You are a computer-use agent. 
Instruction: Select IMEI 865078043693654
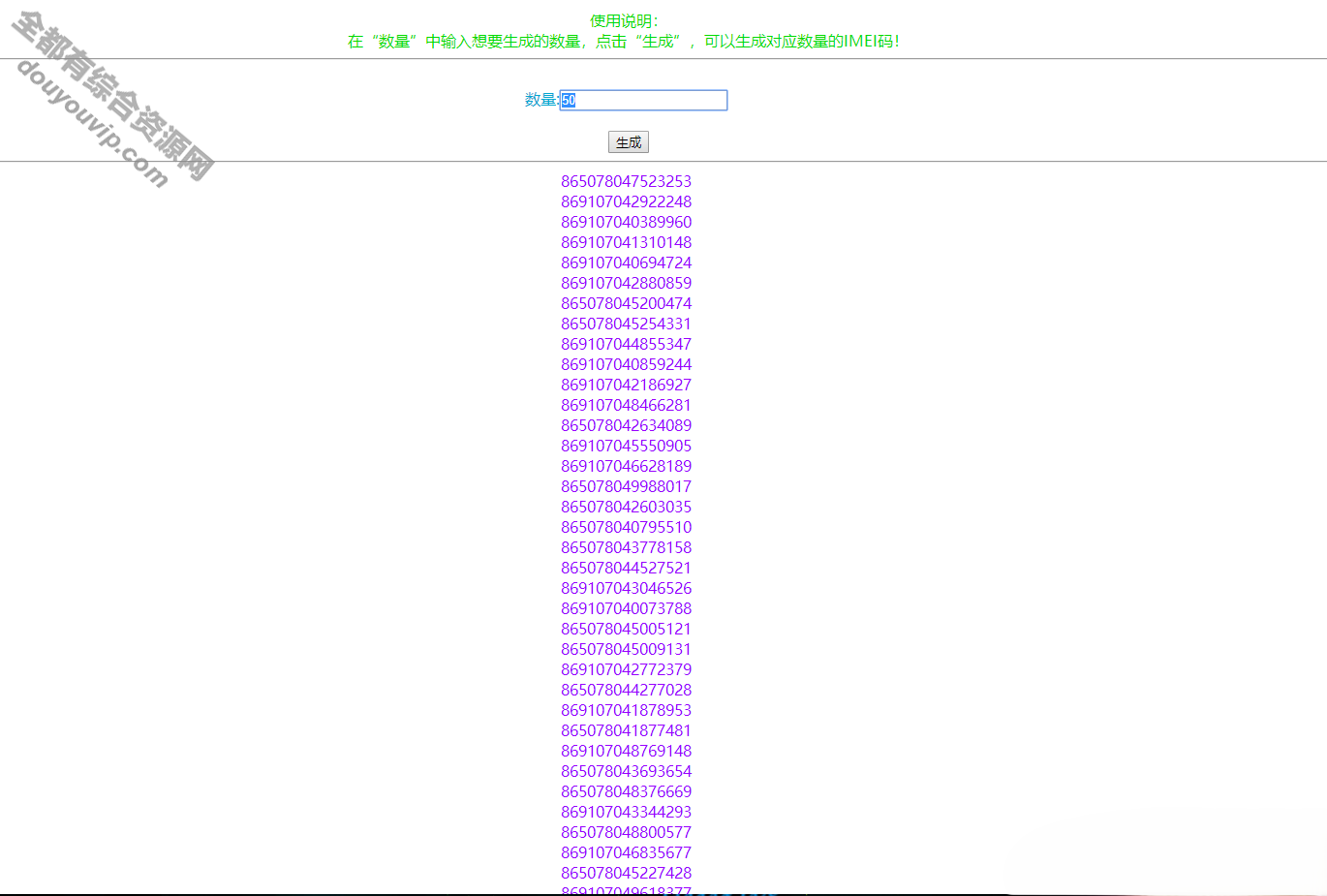click(x=627, y=771)
